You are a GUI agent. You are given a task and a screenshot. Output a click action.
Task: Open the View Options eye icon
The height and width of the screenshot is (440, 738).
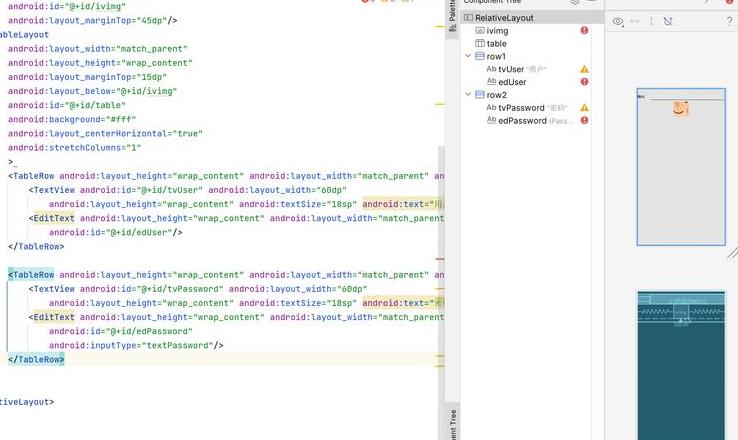618,21
